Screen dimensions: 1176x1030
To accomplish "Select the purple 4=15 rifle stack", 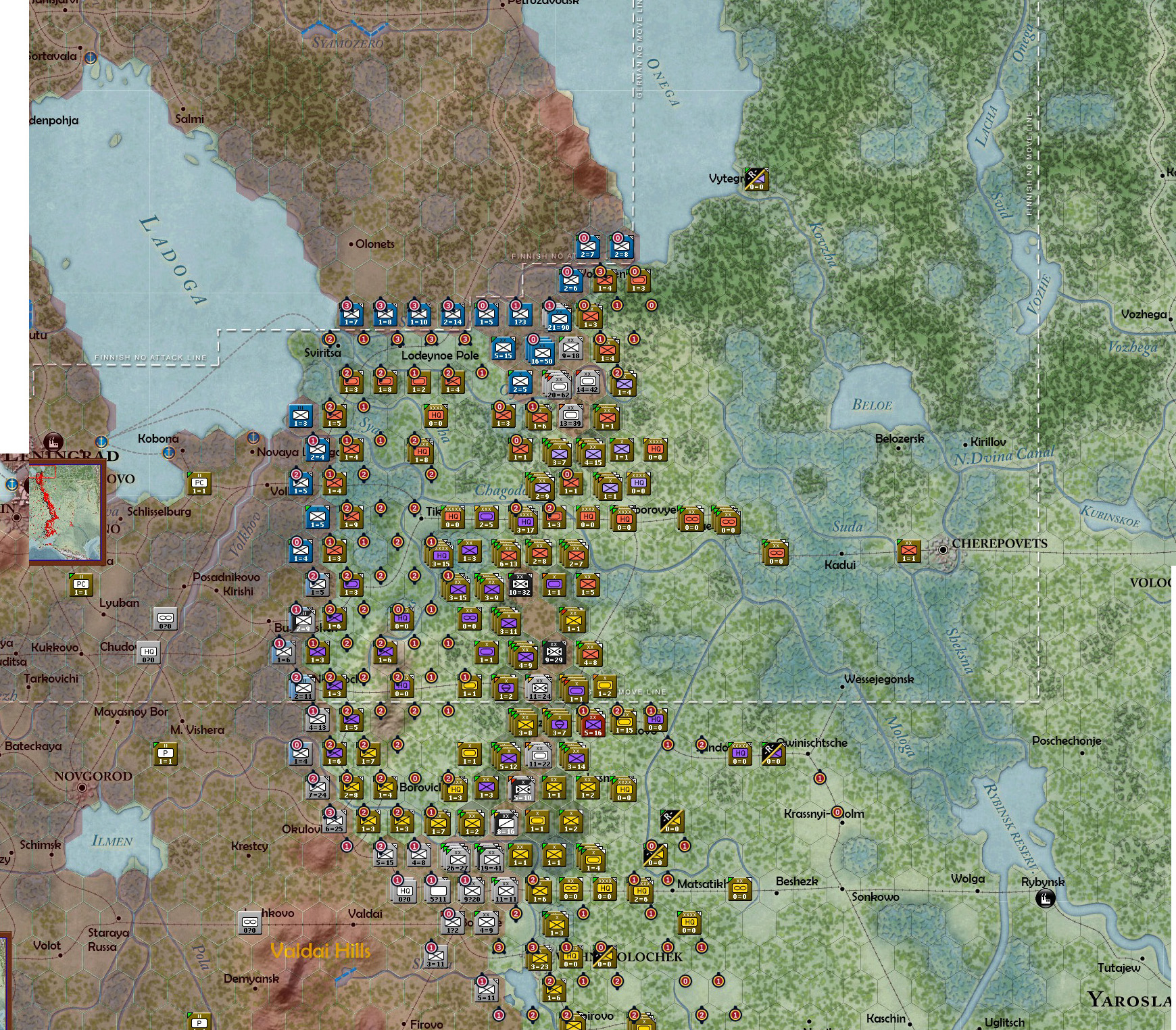I will tap(591, 453).
